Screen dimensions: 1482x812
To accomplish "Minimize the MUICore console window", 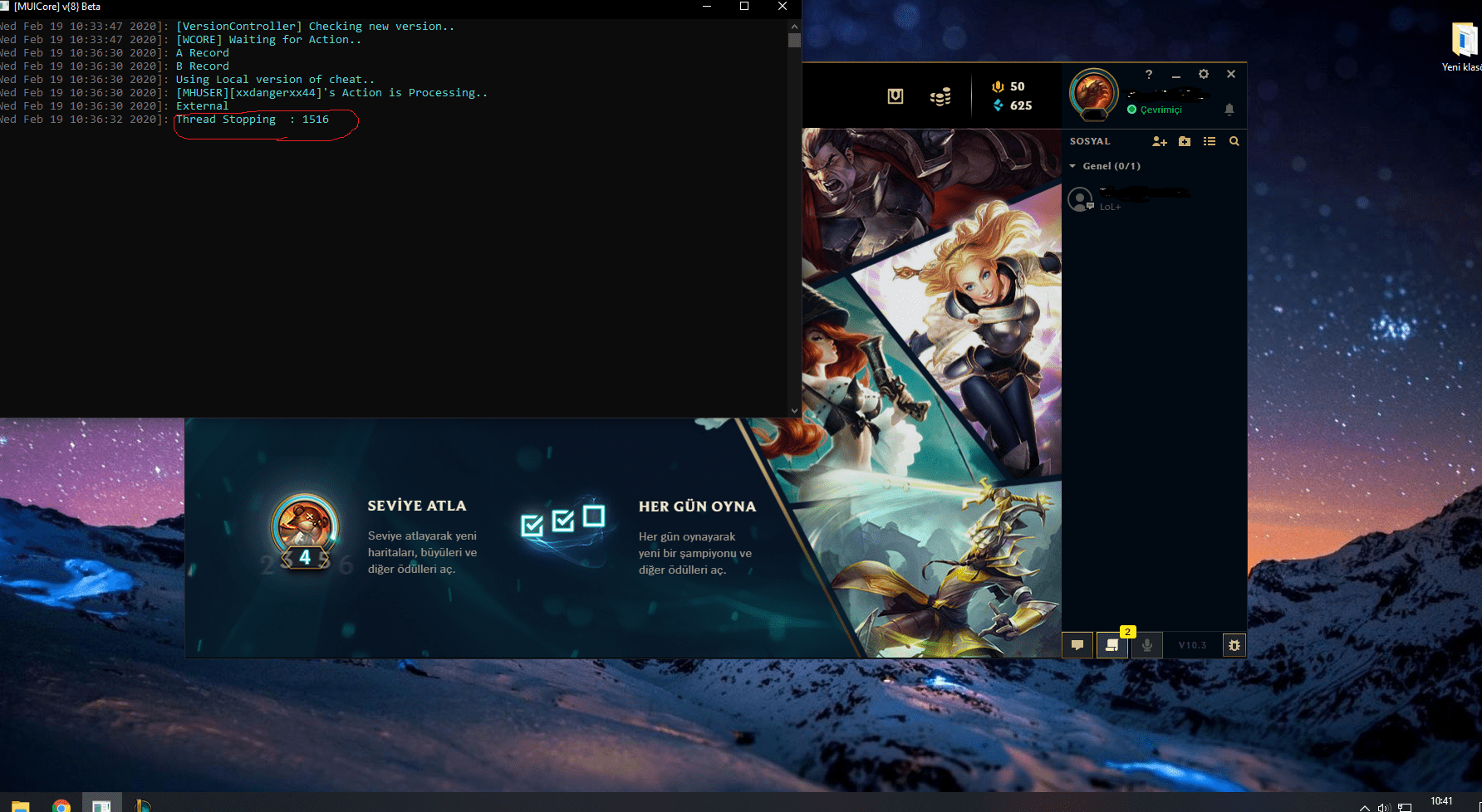I will coord(707,7).
